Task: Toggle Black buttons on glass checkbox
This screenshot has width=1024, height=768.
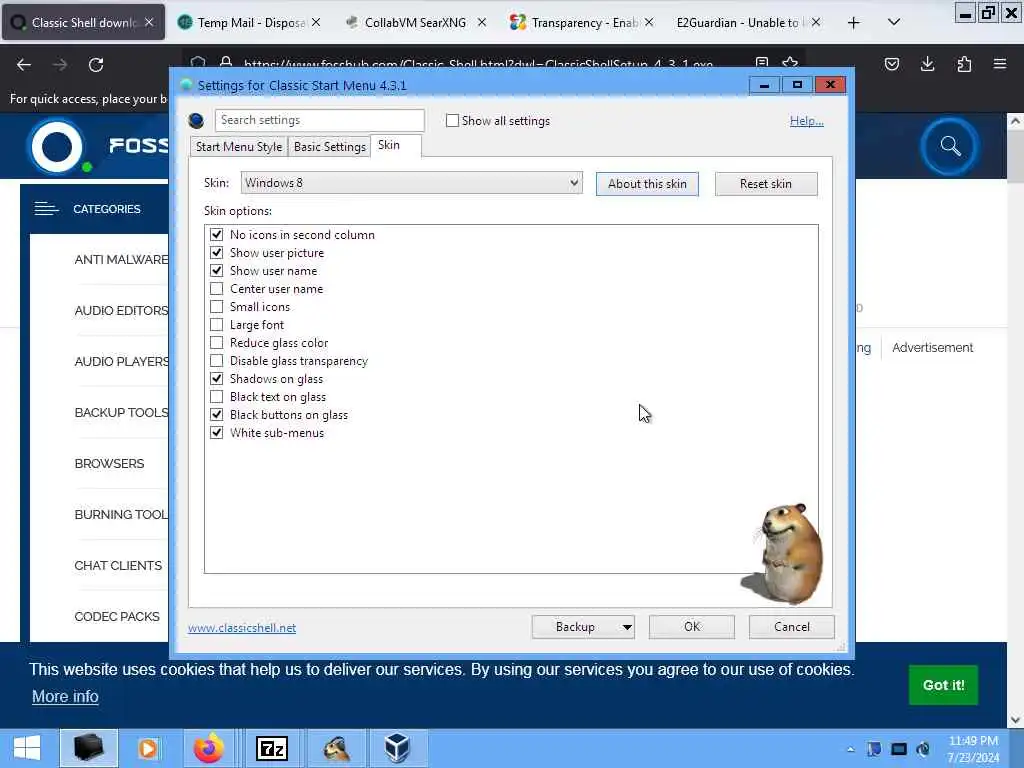Action: tap(216, 415)
